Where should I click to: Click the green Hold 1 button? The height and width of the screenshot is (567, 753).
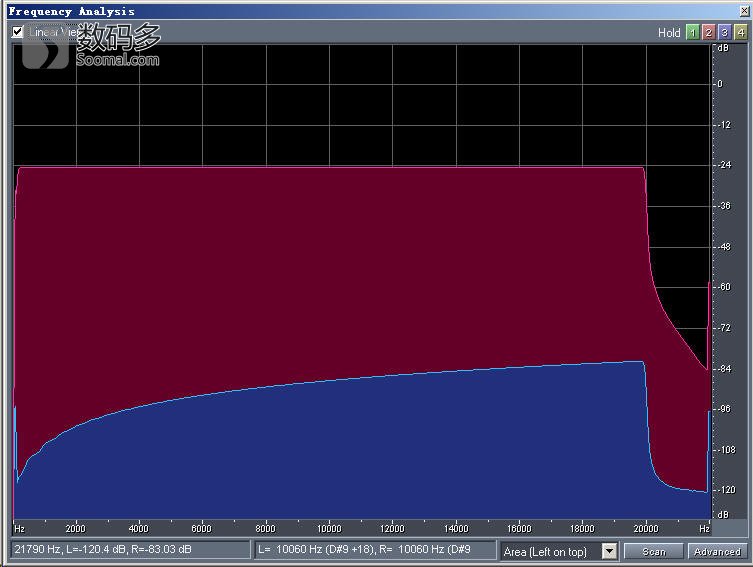point(691,32)
